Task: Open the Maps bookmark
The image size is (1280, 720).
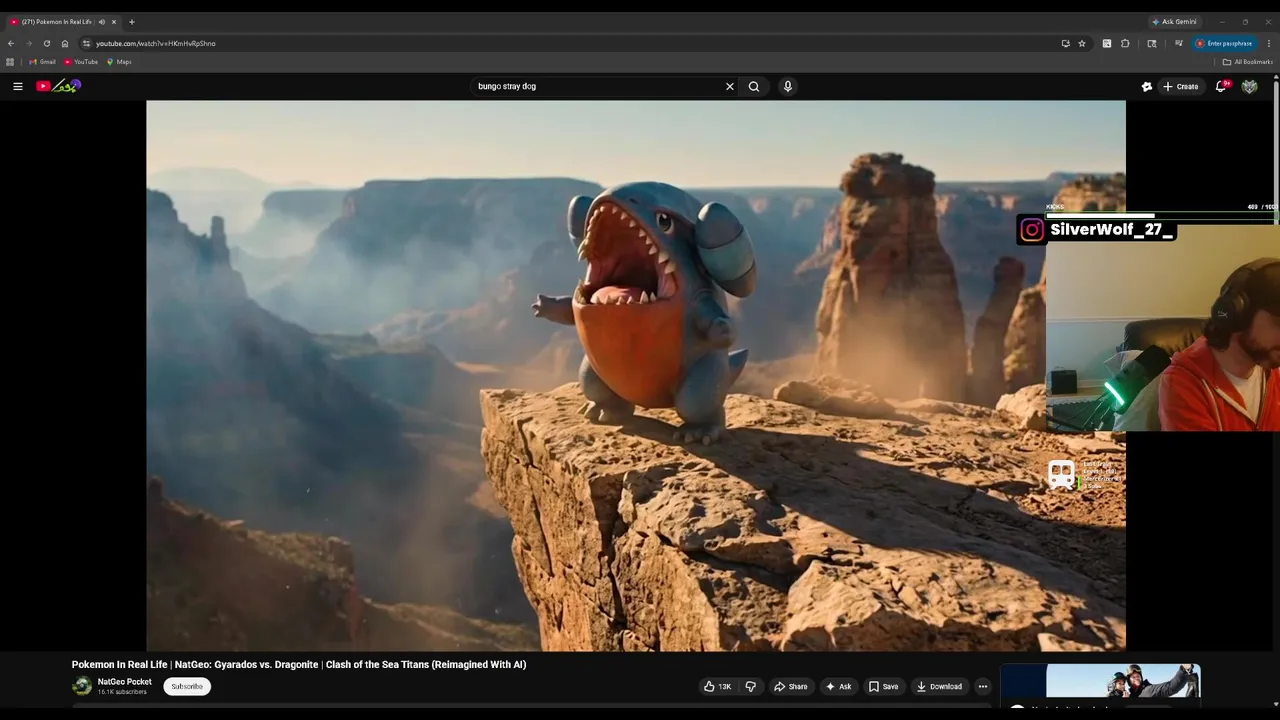Action: point(119,62)
